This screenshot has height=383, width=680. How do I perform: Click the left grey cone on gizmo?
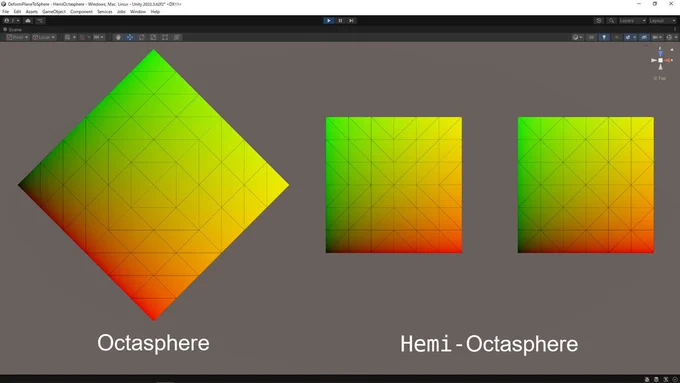tap(654, 60)
